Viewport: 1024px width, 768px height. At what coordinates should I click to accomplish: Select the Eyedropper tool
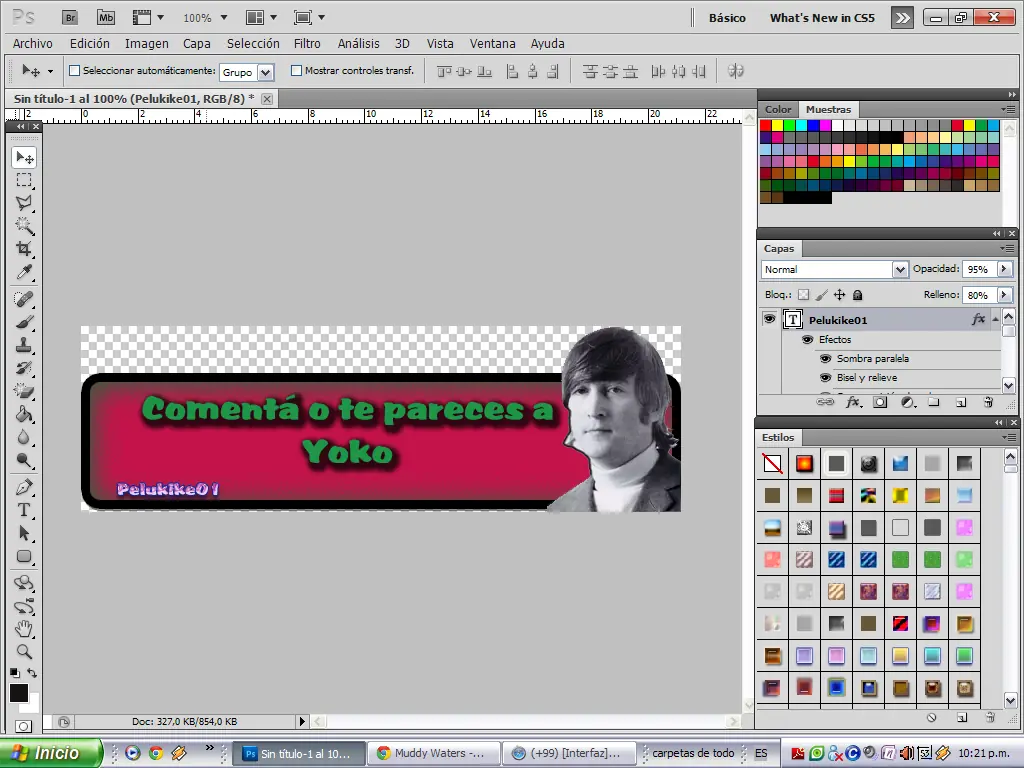click(24, 272)
